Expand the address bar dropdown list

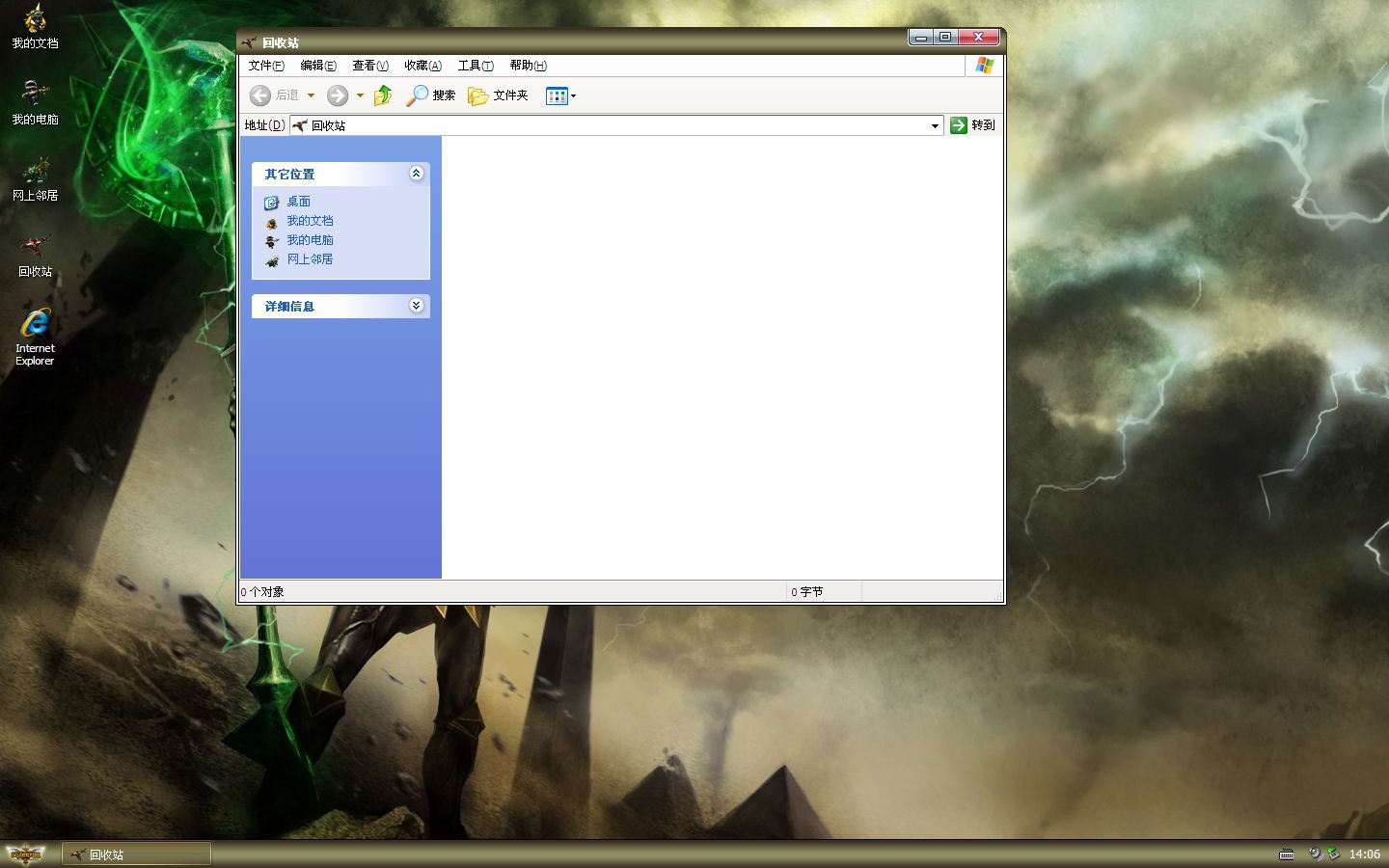935,125
